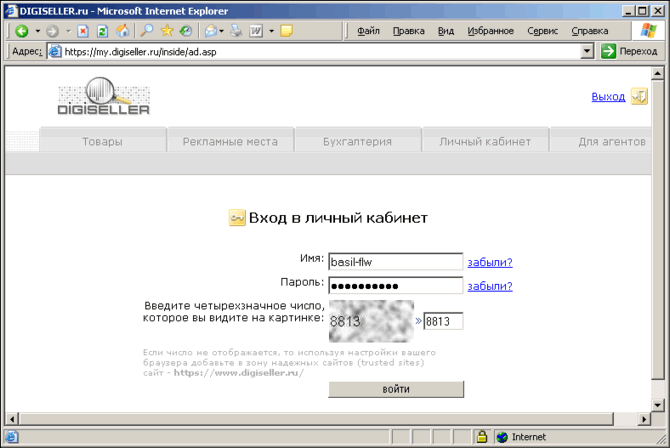The height and width of the screenshot is (448, 670).
Task: Open the Back button history dropdown
Action: click(x=38, y=31)
